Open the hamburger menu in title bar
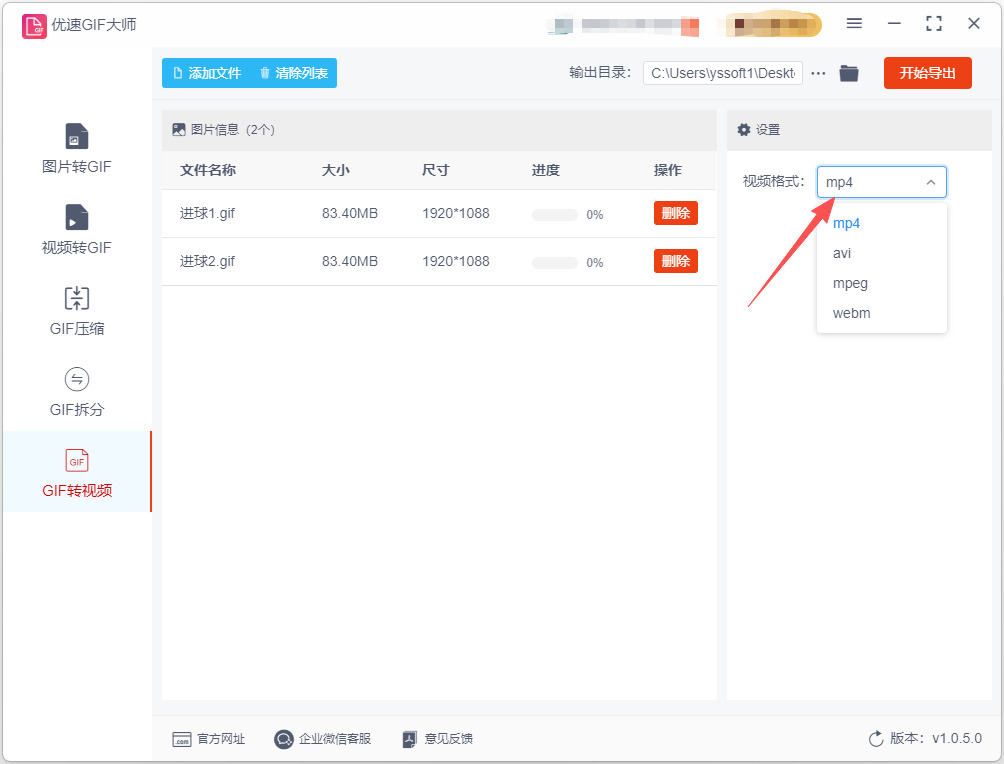Viewport: 1004px width, 764px height. 854,24
